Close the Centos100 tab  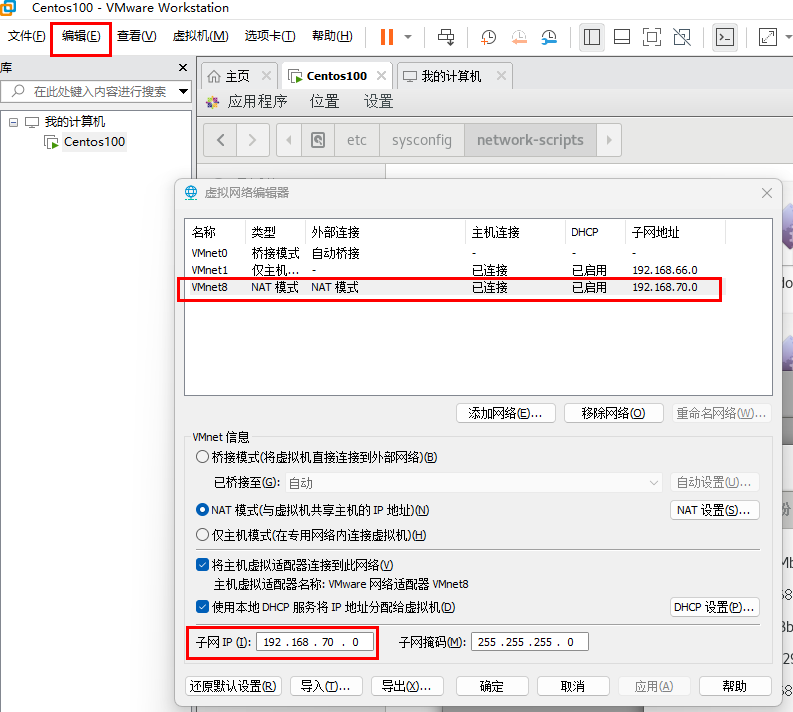[382, 76]
